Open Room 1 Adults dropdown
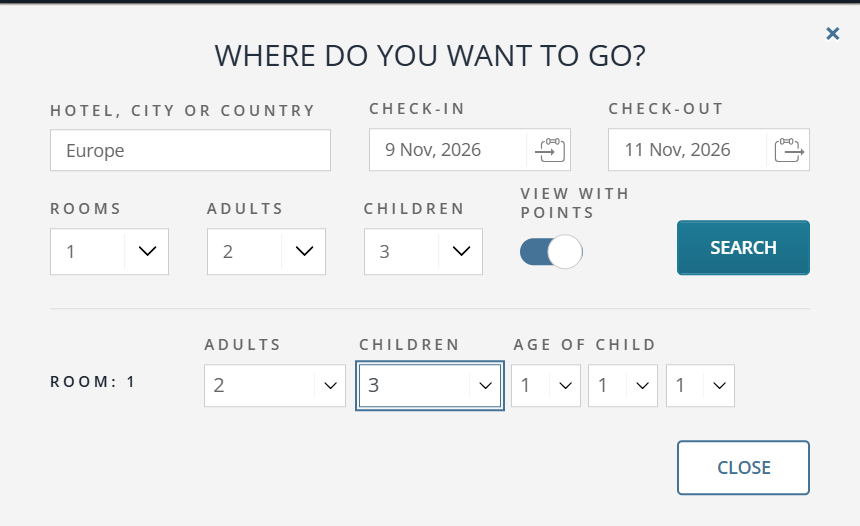Viewport: 860px width, 526px height. click(x=275, y=386)
